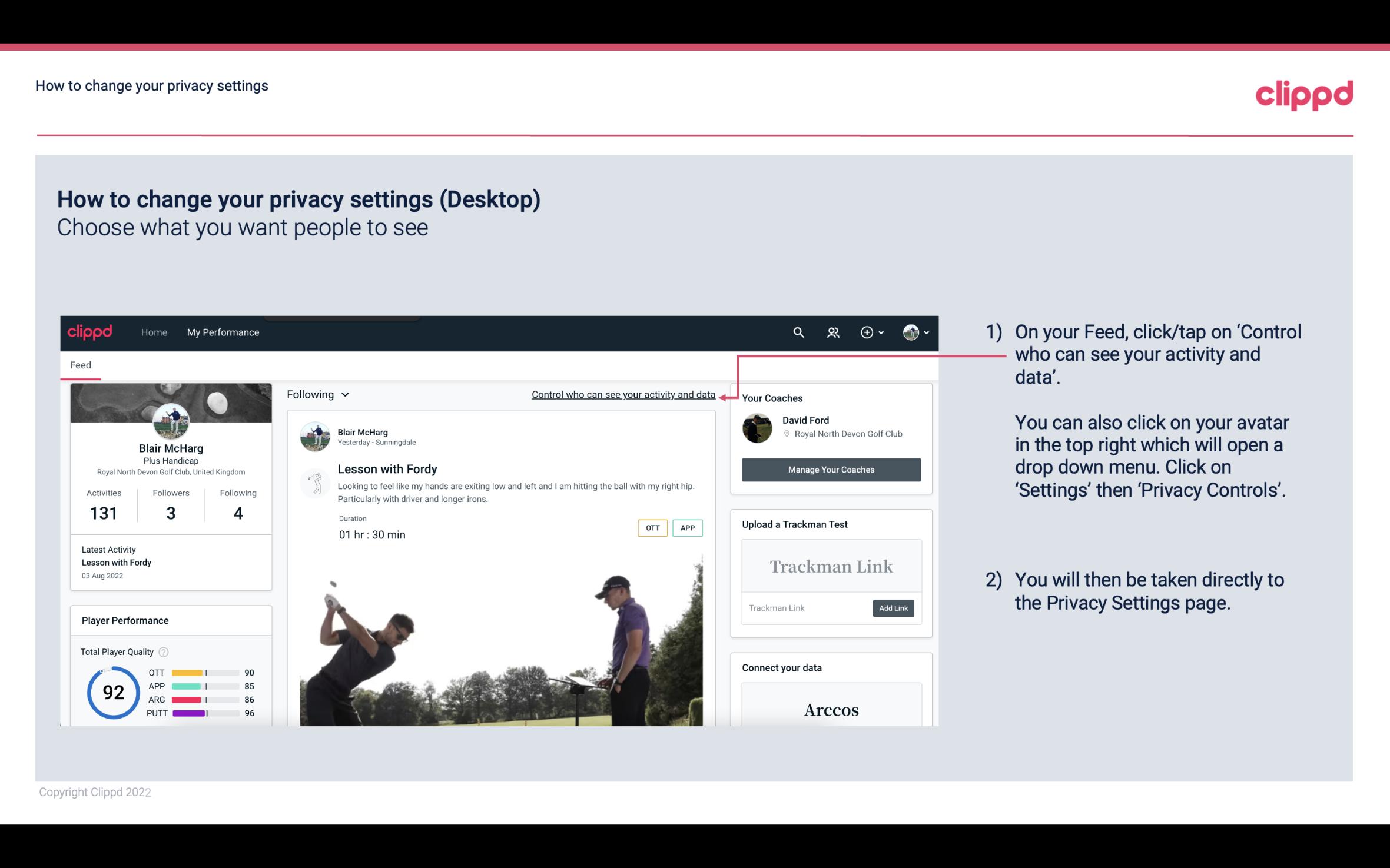
Task: Select the Home tab in navigation
Action: click(x=154, y=332)
